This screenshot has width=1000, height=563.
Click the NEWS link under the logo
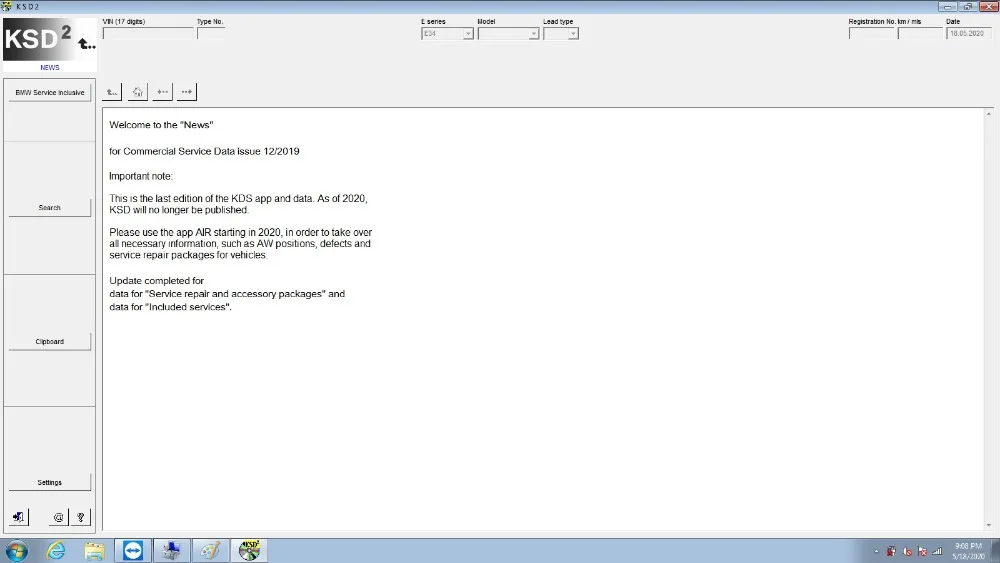tap(50, 68)
